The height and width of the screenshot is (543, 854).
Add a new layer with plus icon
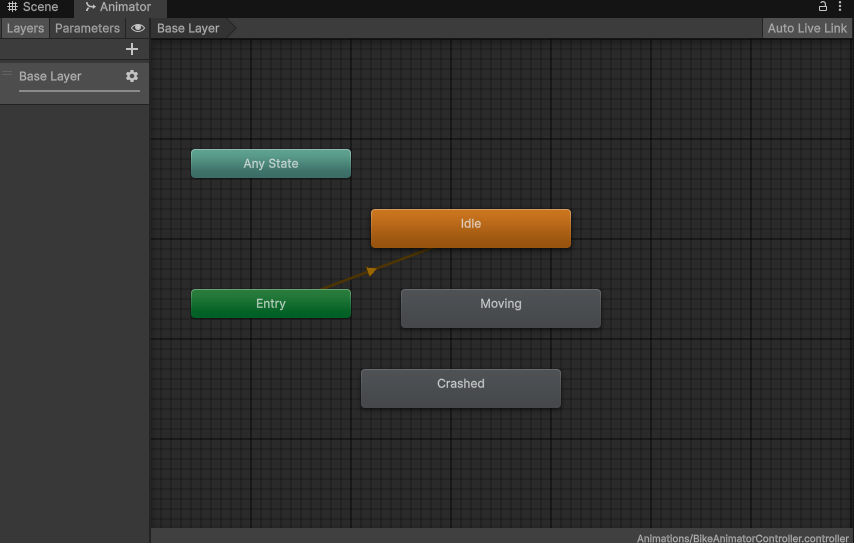point(132,50)
